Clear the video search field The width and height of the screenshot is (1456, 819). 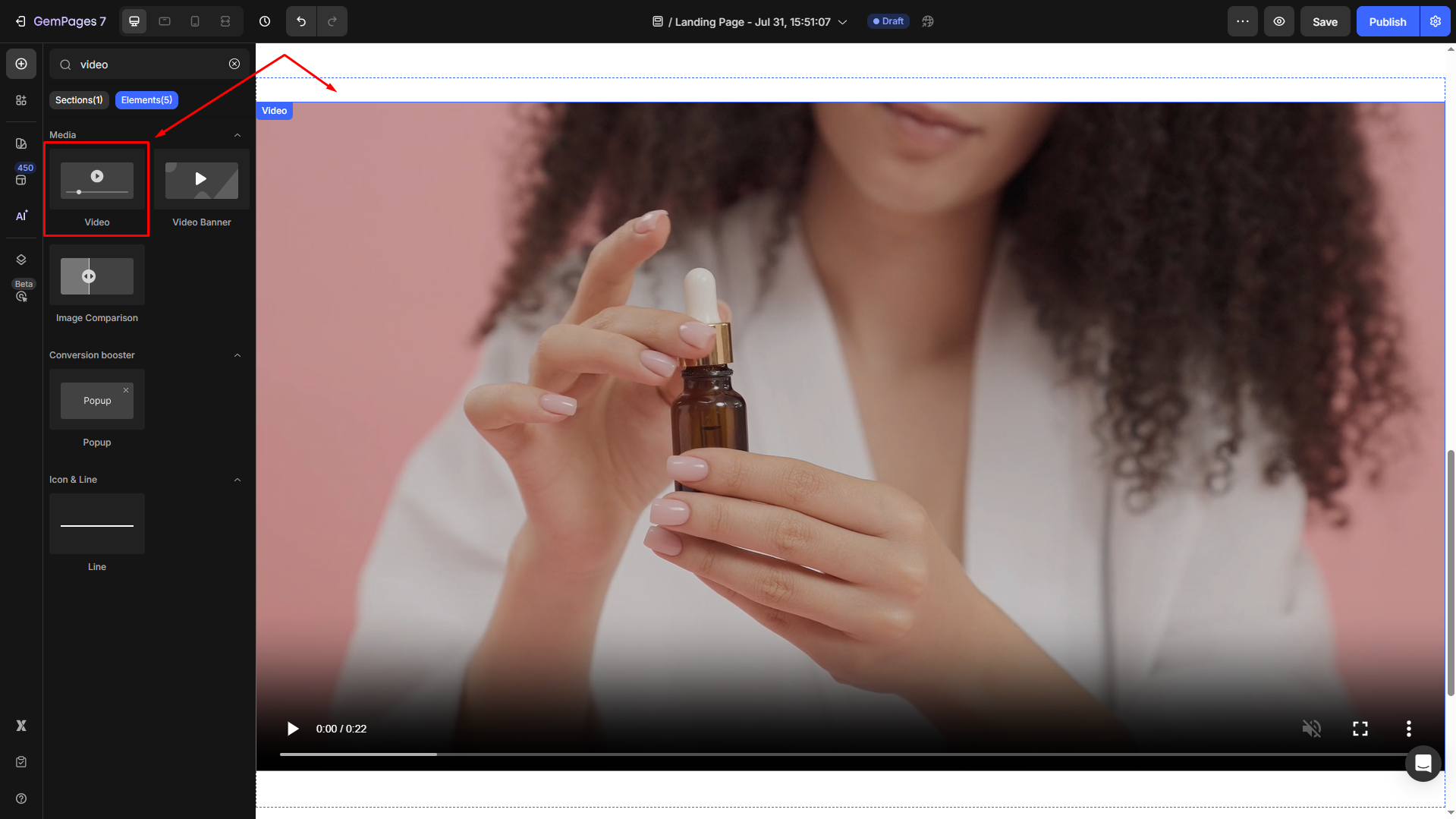click(234, 65)
